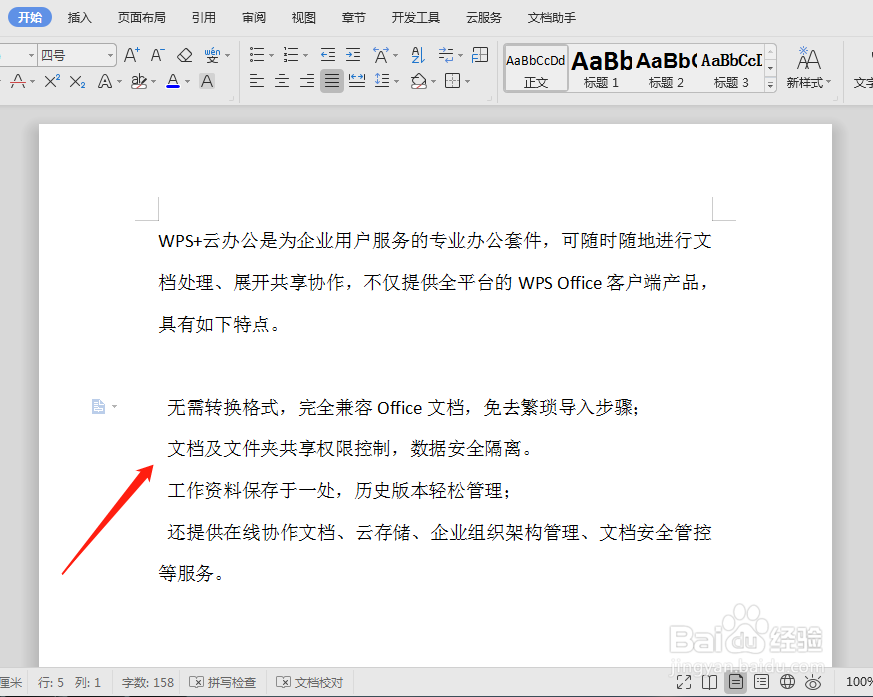Open the 插入 tab

tap(80, 18)
